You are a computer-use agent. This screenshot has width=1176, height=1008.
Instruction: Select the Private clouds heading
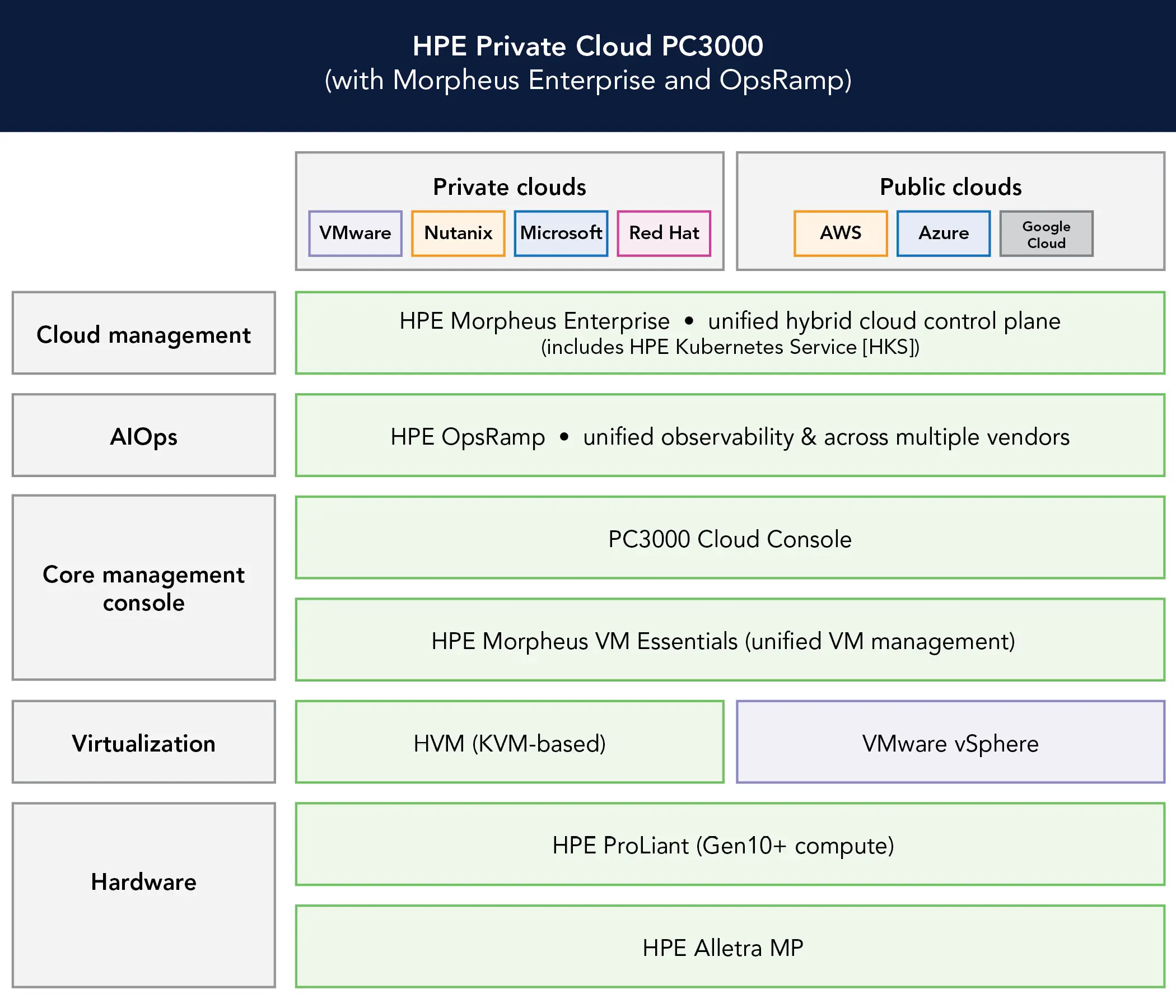(x=509, y=186)
